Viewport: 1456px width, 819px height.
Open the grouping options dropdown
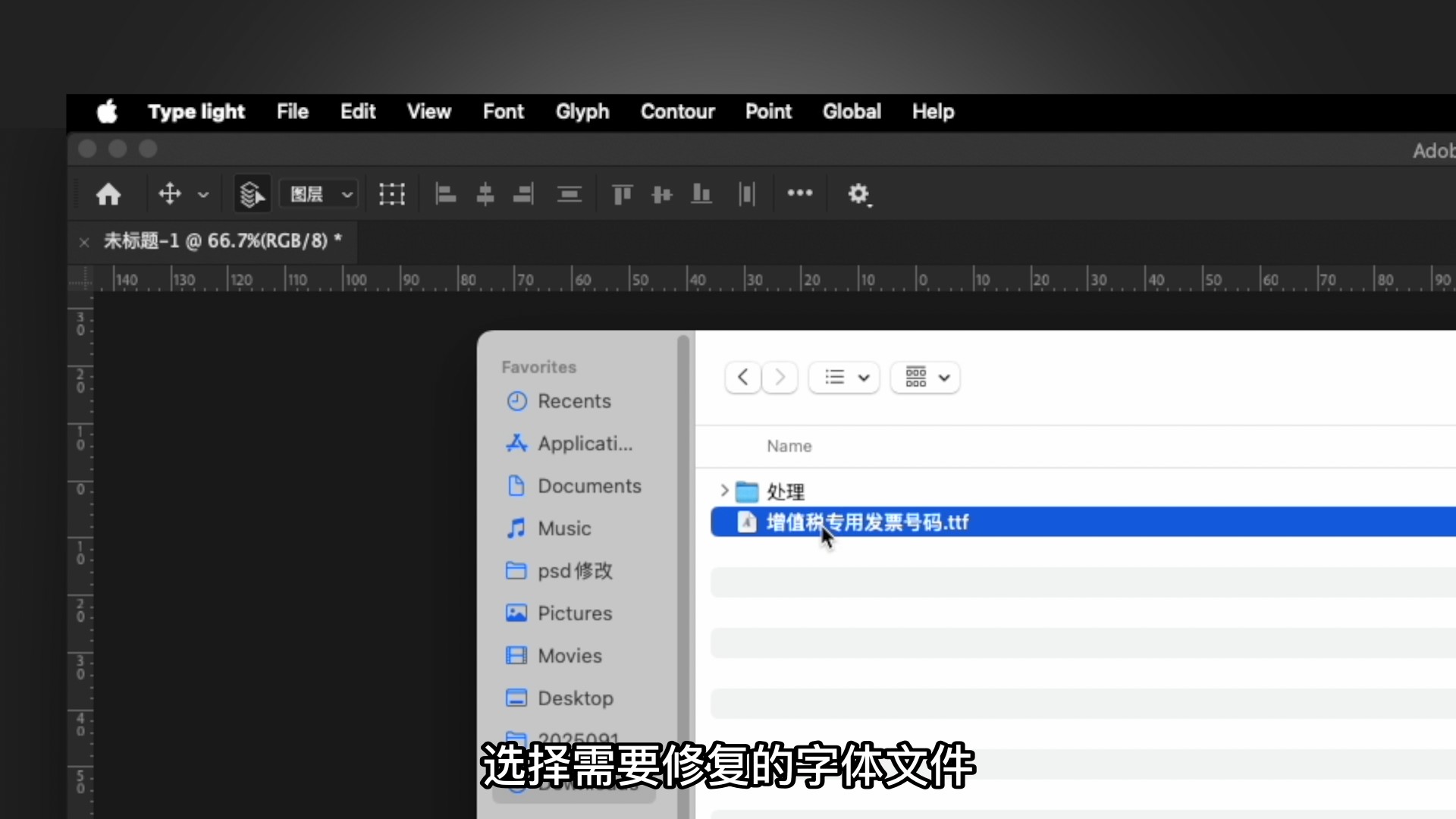tap(926, 378)
